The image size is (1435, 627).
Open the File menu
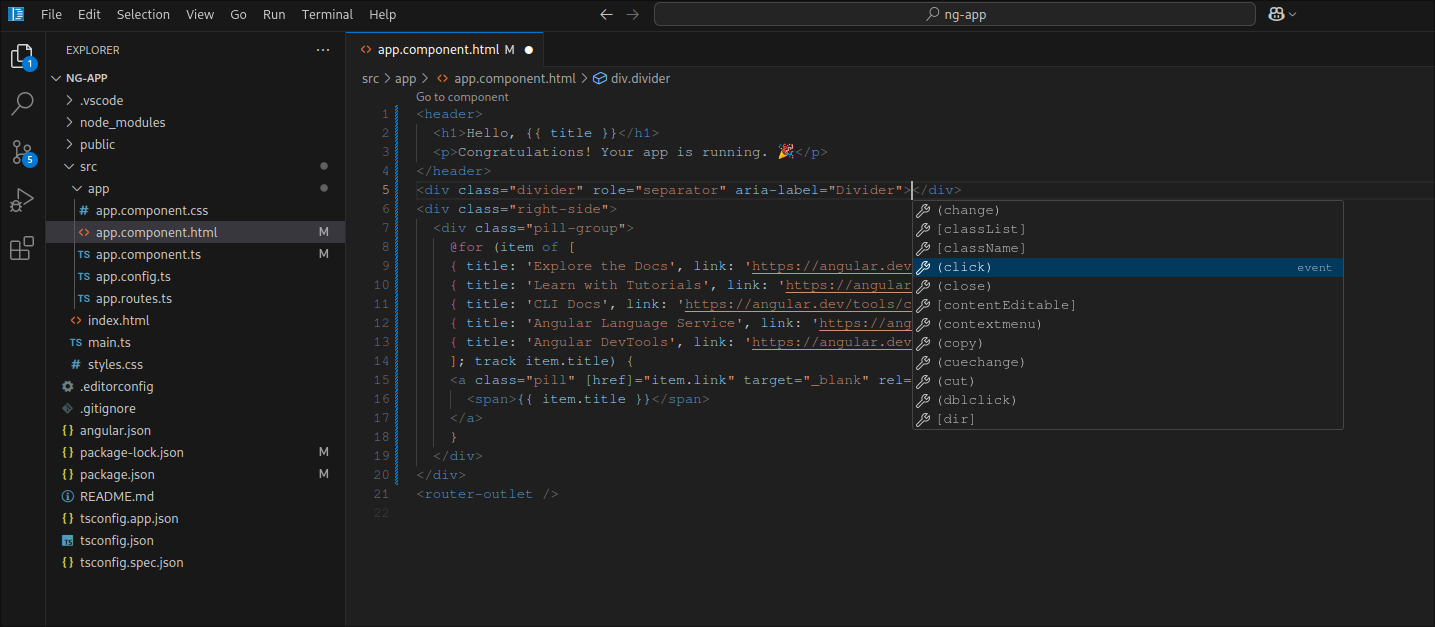point(52,14)
